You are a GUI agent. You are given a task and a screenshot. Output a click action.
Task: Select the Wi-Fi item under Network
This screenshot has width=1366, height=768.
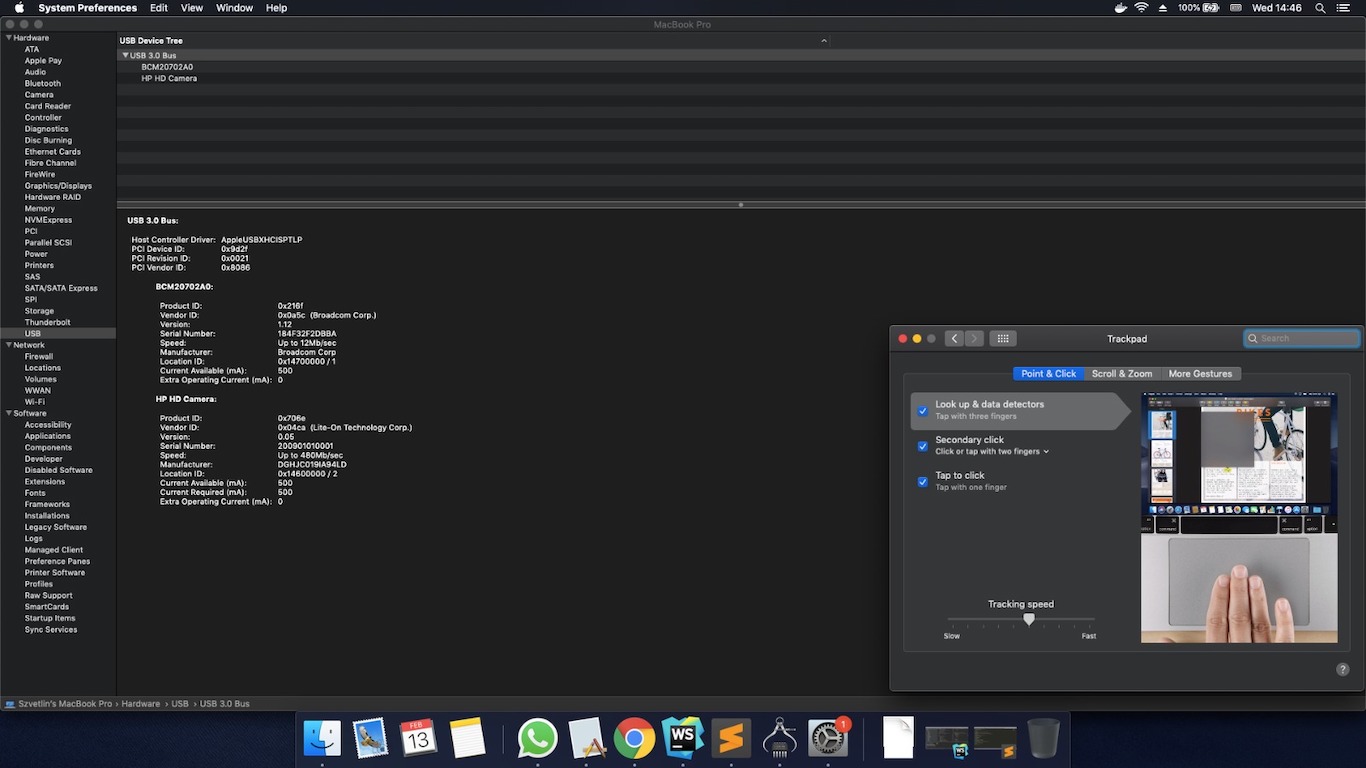(35, 402)
